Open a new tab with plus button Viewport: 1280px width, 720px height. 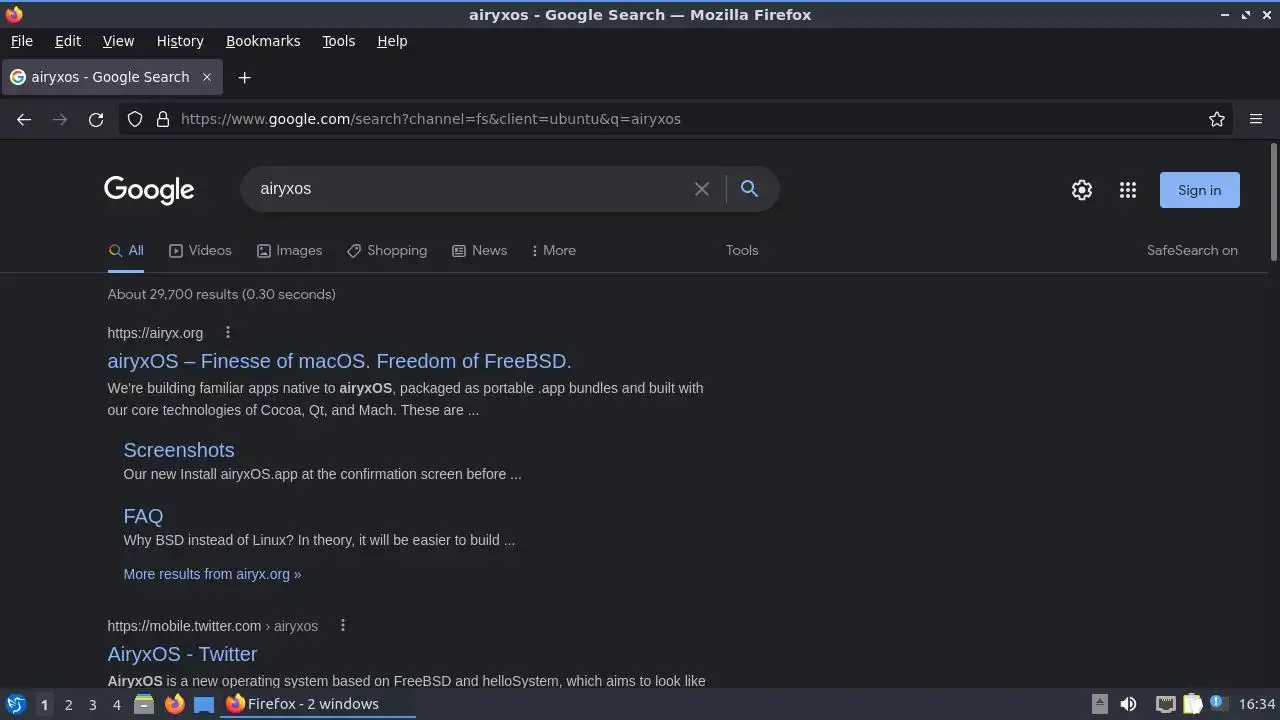[x=244, y=77]
